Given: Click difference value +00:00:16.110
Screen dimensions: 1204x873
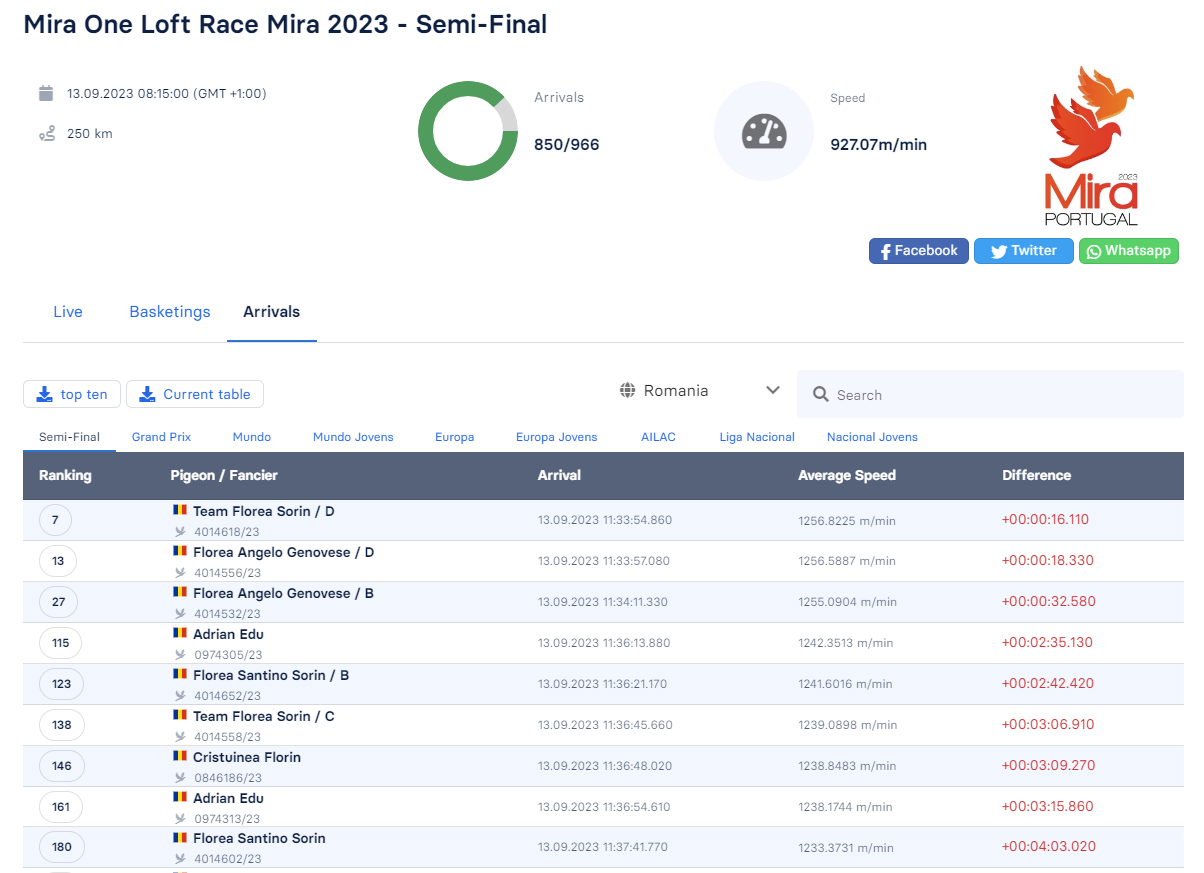Looking at the screenshot, I should click(x=1045, y=519).
